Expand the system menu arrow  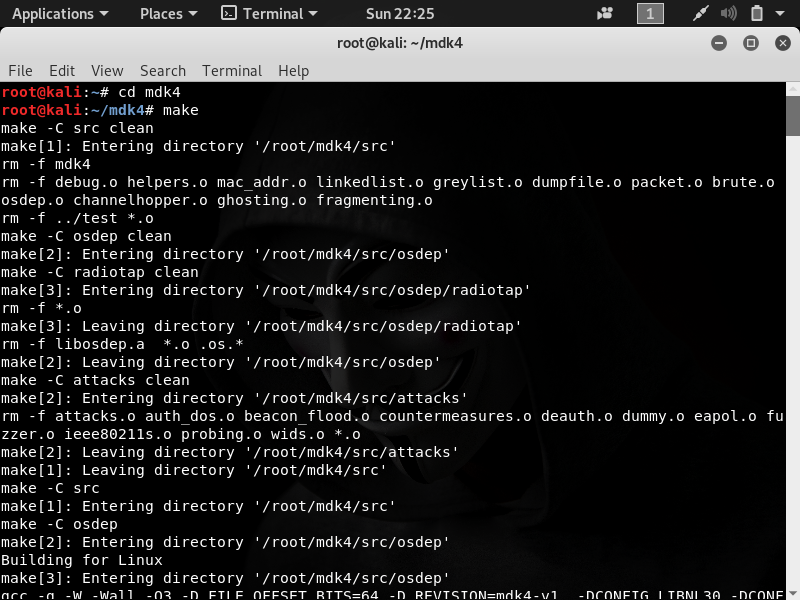pos(780,14)
